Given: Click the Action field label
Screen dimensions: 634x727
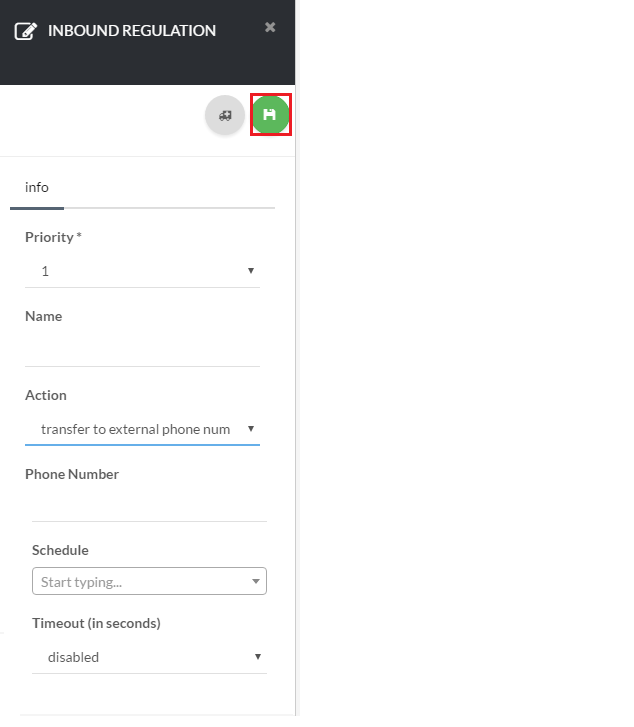Looking at the screenshot, I should [46, 395].
